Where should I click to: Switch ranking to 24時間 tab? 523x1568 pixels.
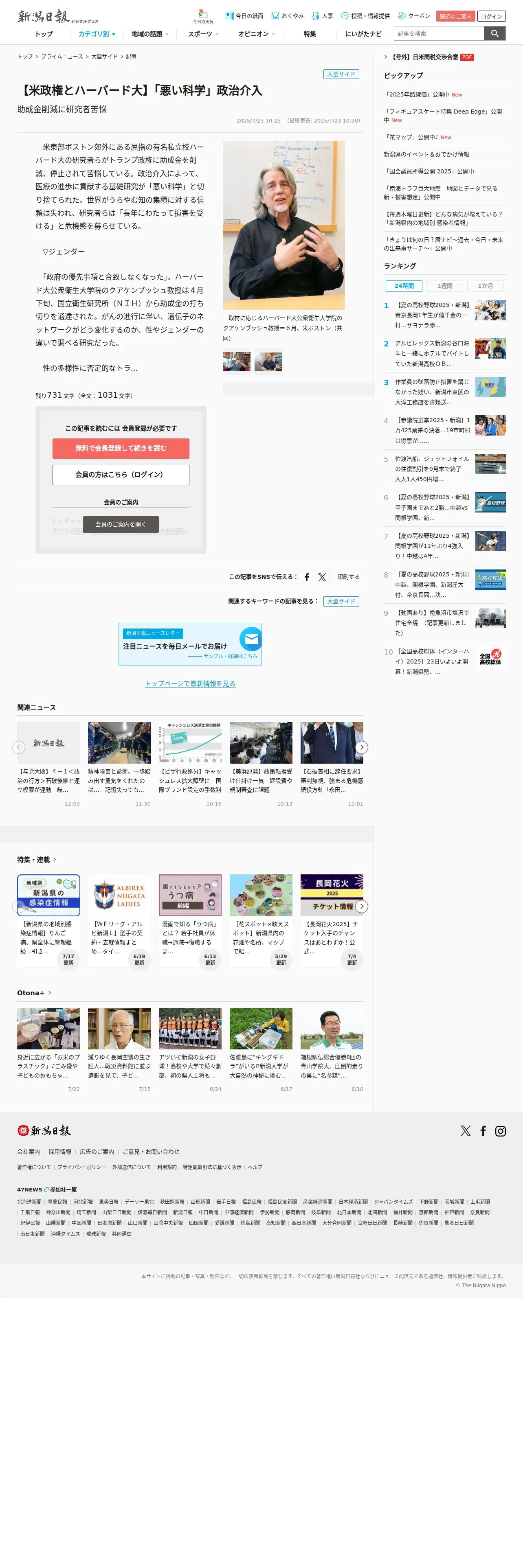404,286
